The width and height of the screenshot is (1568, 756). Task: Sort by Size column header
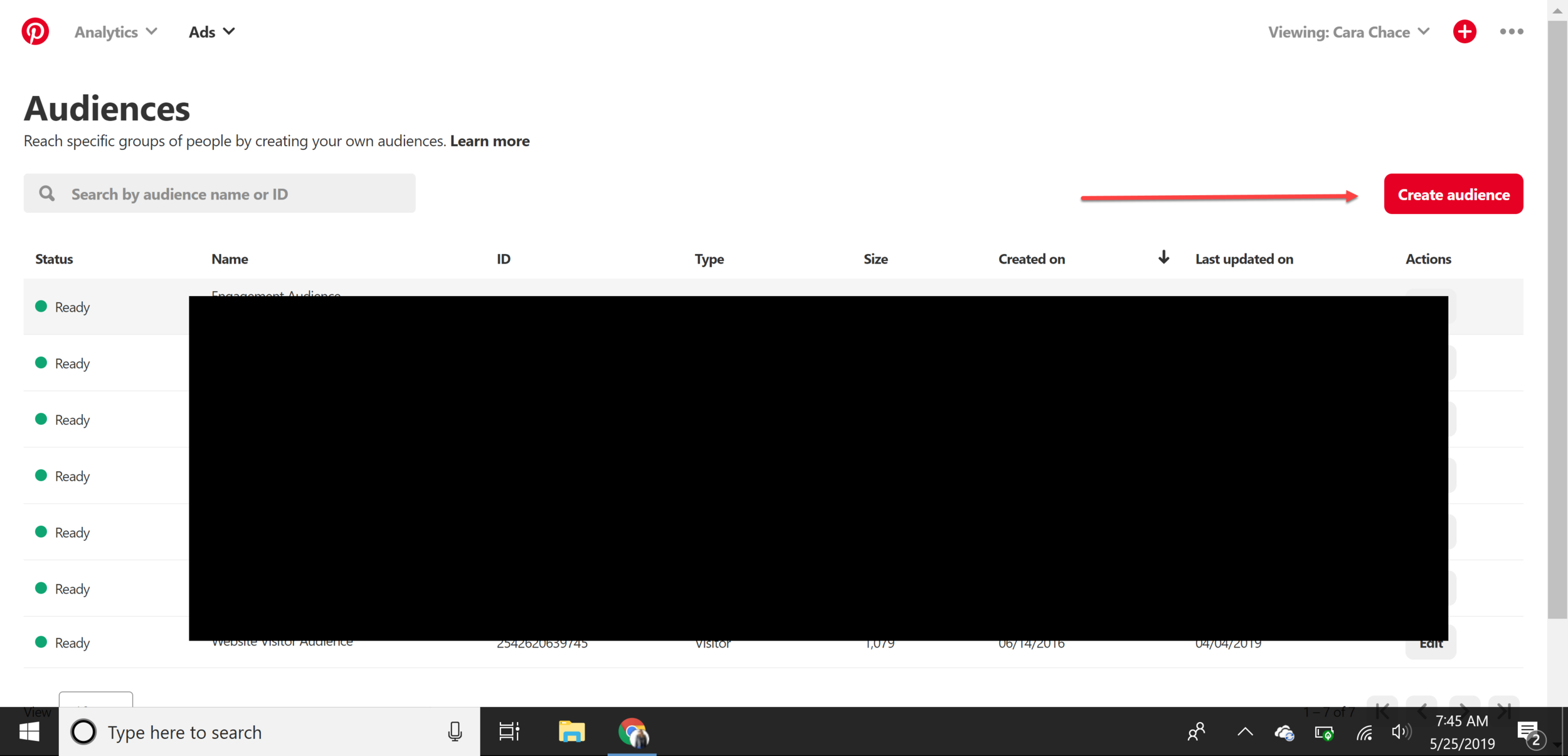pyautogui.click(x=876, y=258)
